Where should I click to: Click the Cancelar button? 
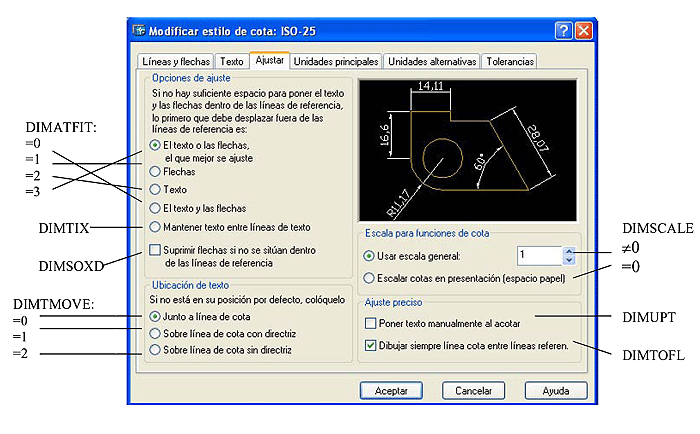(473, 391)
